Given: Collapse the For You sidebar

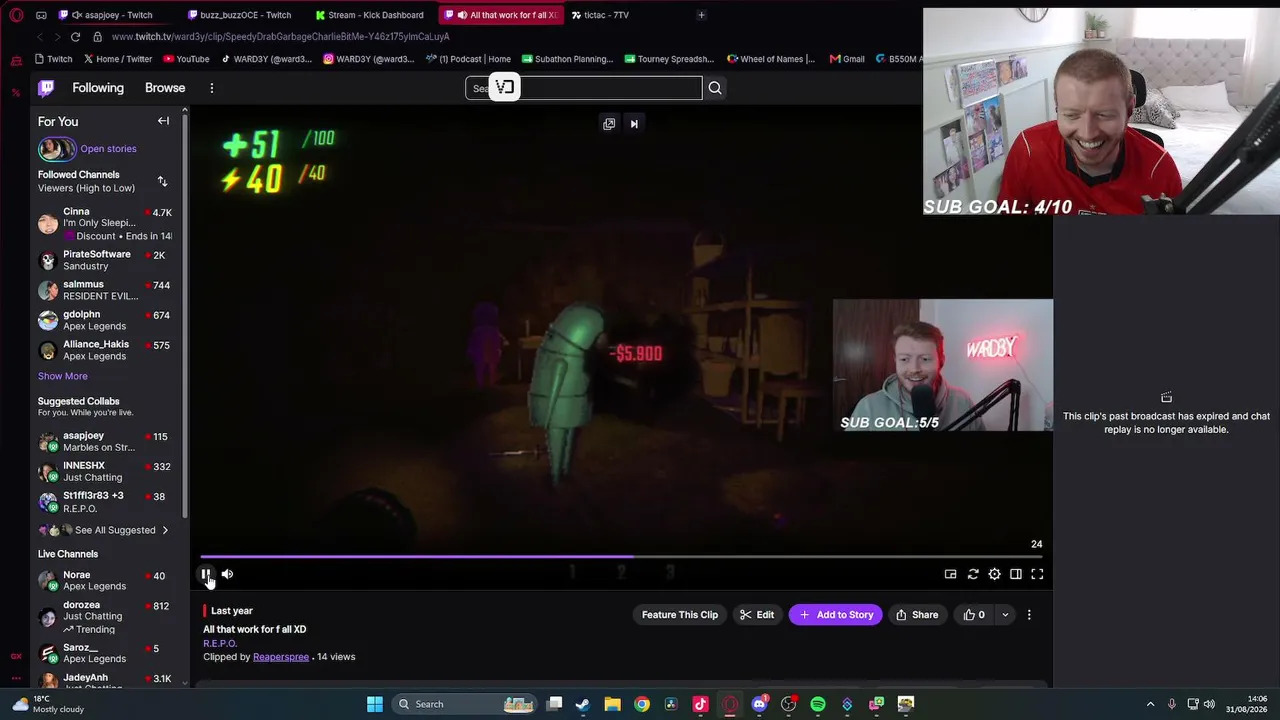Looking at the screenshot, I should click(x=163, y=121).
